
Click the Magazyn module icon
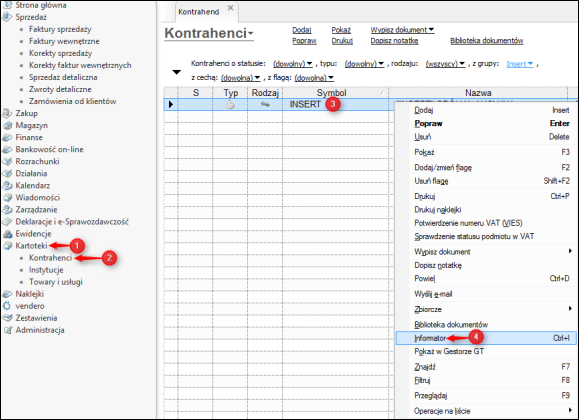pyautogui.click(x=7, y=126)
